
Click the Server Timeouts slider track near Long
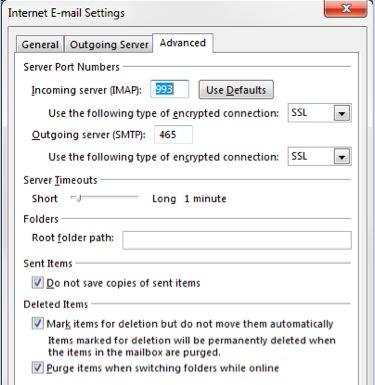(x=132, y=197)
